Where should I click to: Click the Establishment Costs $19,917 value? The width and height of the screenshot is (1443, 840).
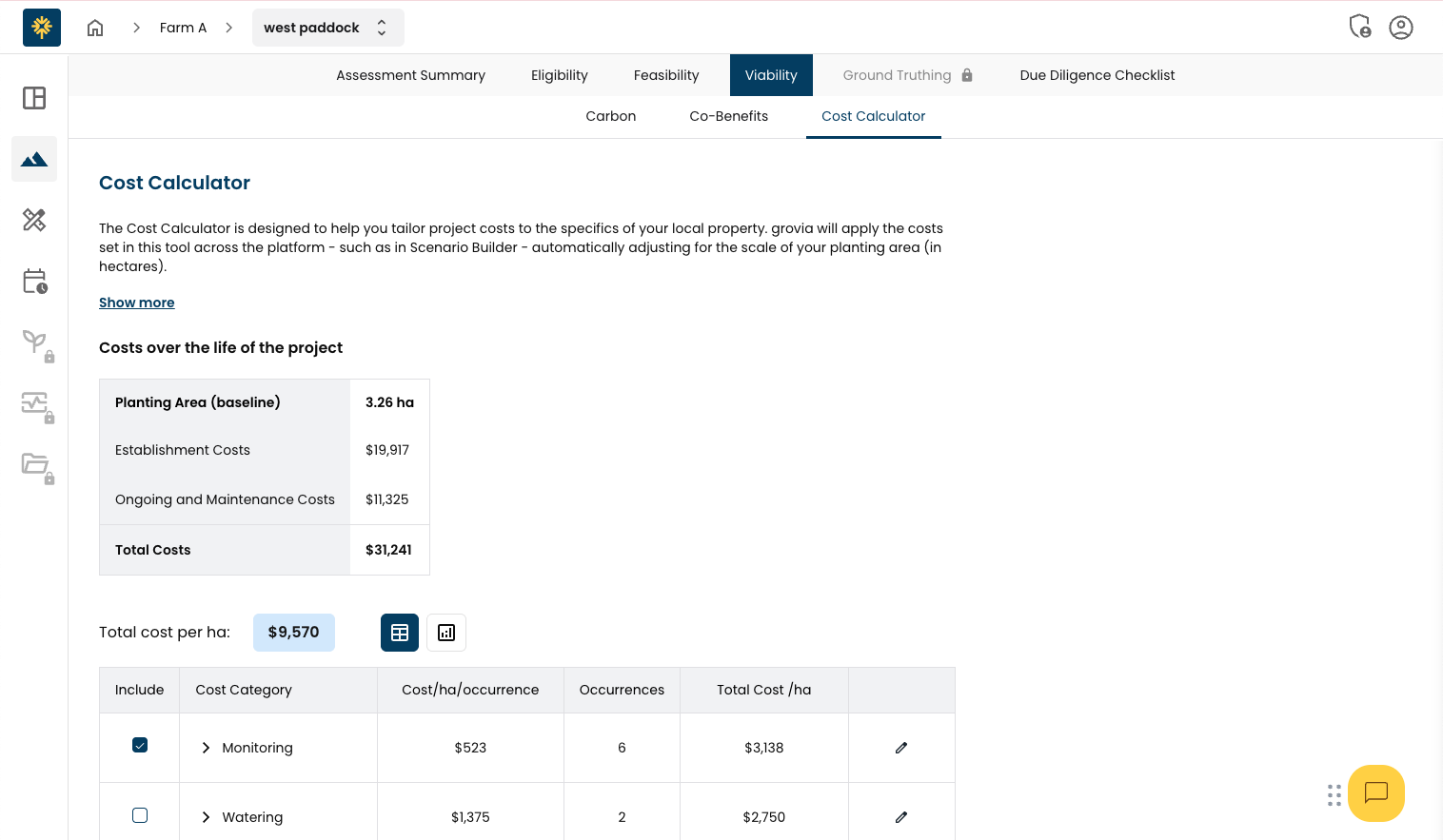[x=387, y=450]
